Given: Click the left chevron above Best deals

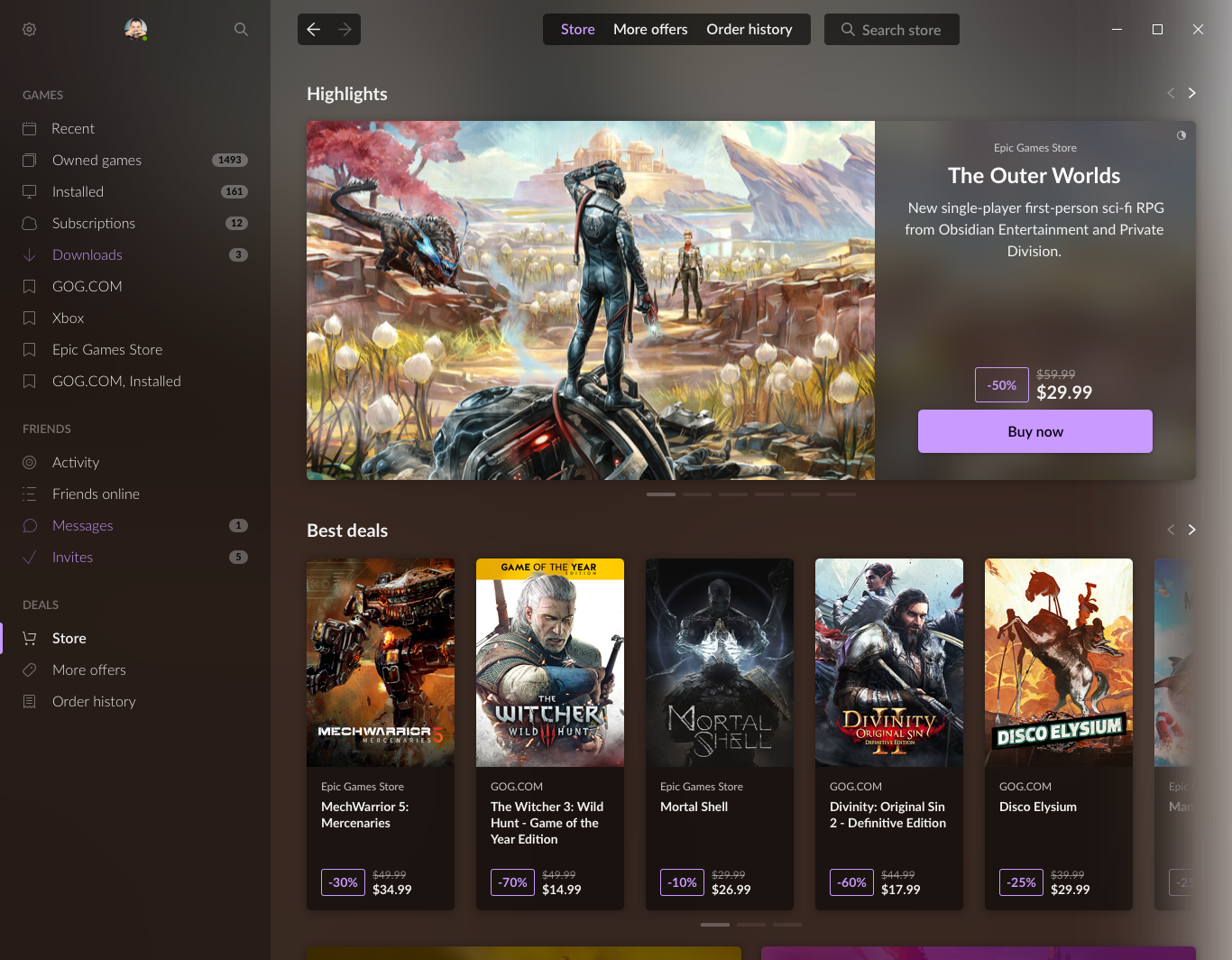Looking at the screenshot, I should pyautogui.click(x=1170, y=530).
